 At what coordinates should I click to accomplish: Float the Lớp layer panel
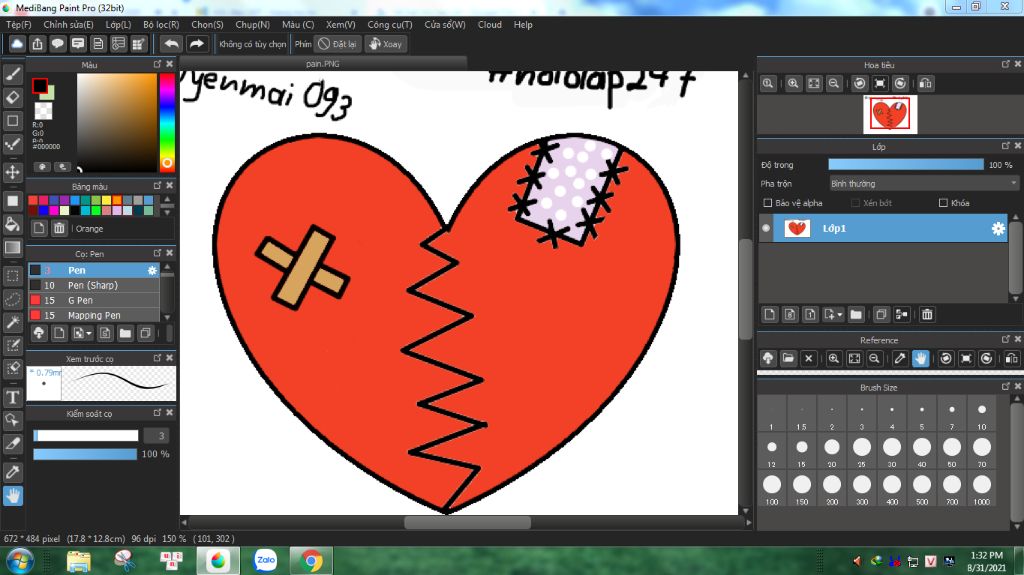point(1006,146)
